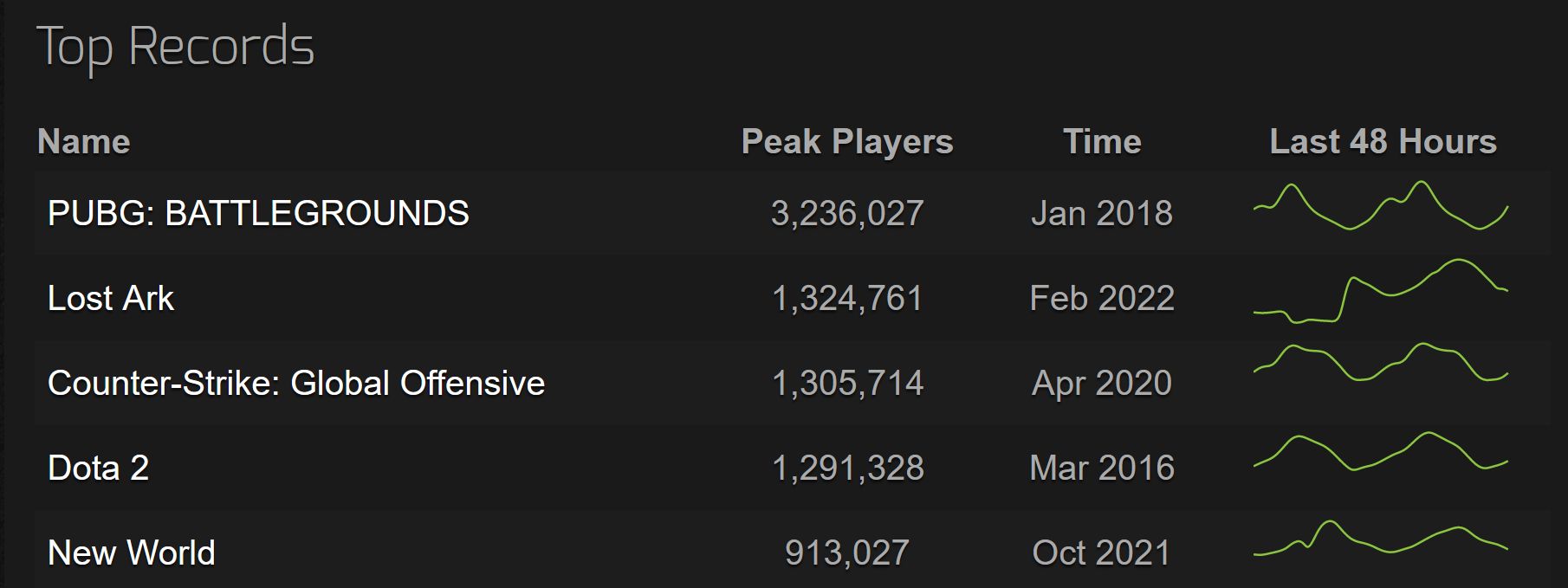Click the Mar 2016 record date
The image size is (1568, 588).
[x=1104, y=468]
